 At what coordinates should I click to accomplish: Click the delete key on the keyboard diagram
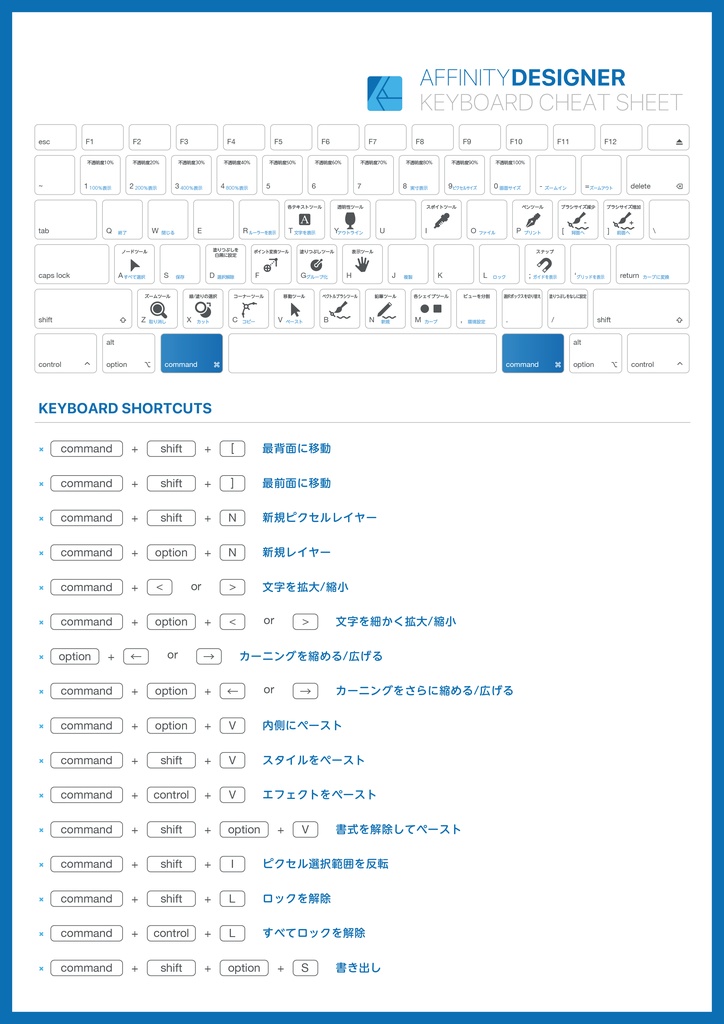(x=657, y=175)
